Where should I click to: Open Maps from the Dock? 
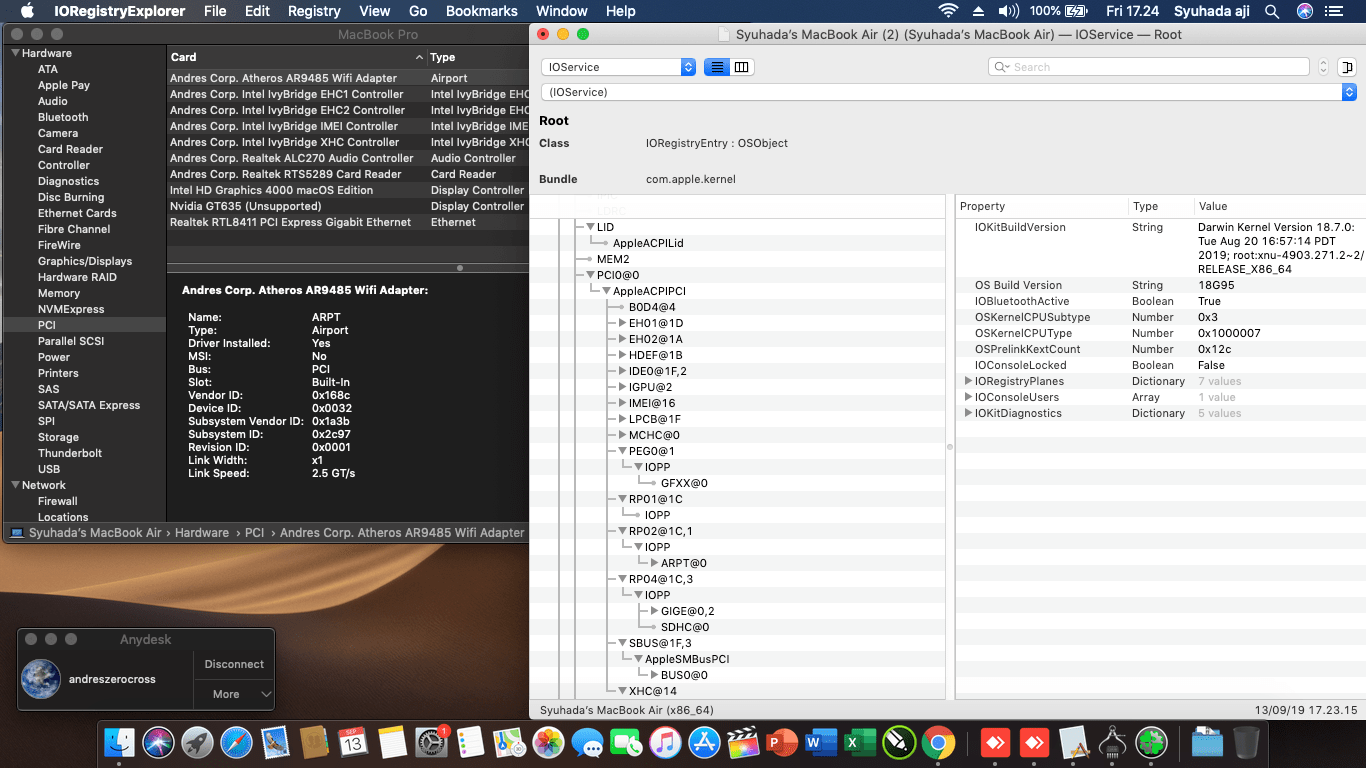[x=509, y=743]
